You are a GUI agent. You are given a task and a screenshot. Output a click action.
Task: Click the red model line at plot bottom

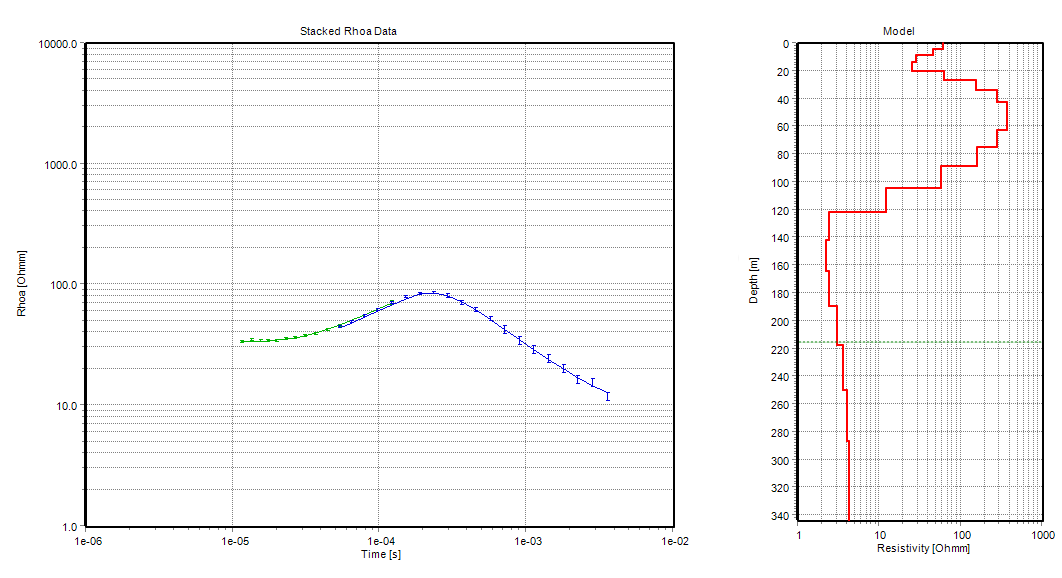tap(848, 515)
